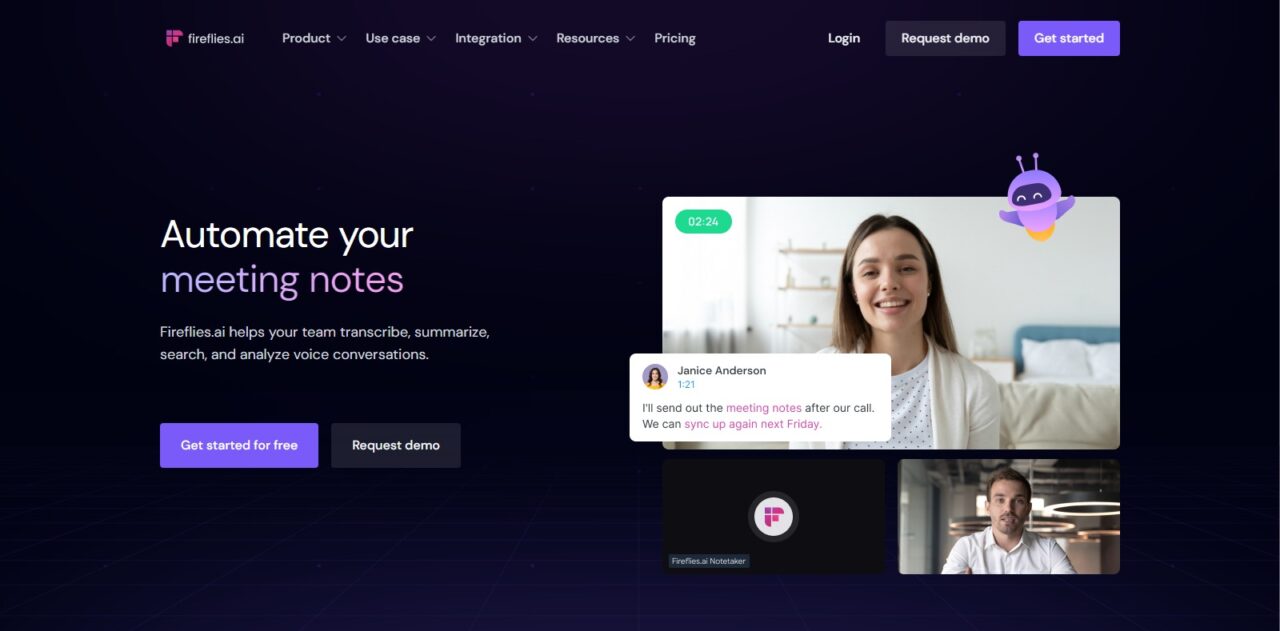This screenshot has height=631, width=1280.
Task: Click the Get started header button
Action: coord(1069,38)
